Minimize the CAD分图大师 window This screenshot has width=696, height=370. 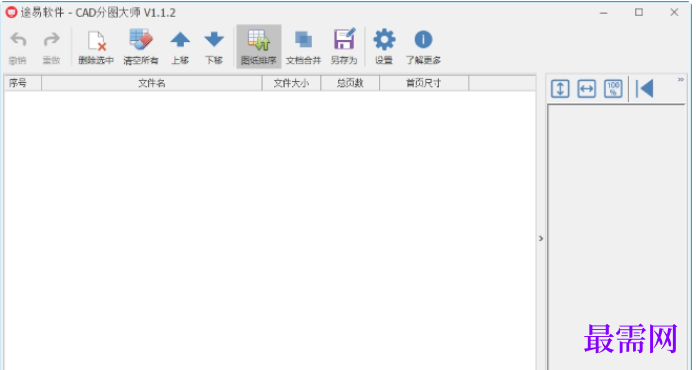pos(604,13)
